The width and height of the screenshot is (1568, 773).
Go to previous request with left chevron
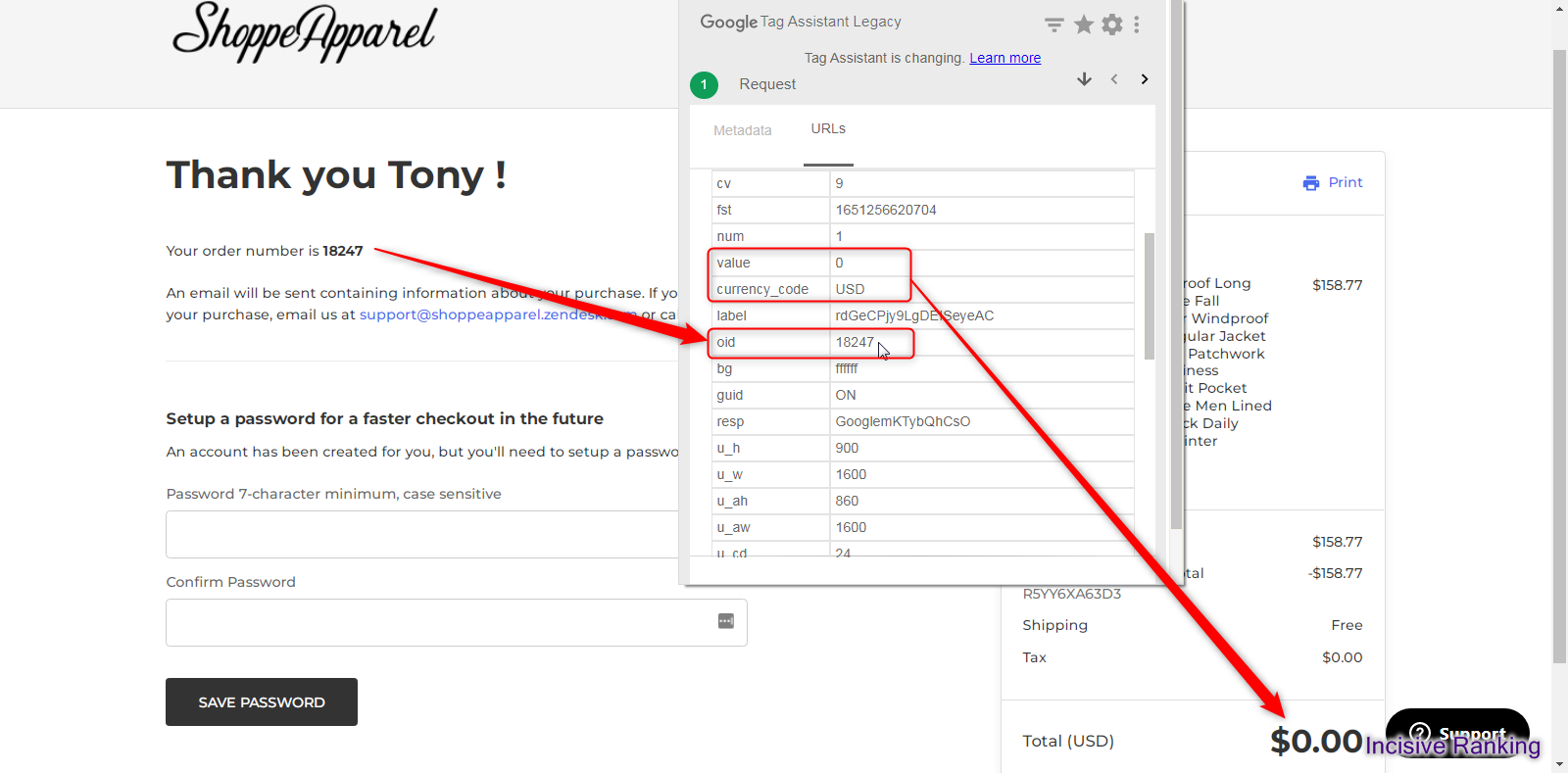1114,79
